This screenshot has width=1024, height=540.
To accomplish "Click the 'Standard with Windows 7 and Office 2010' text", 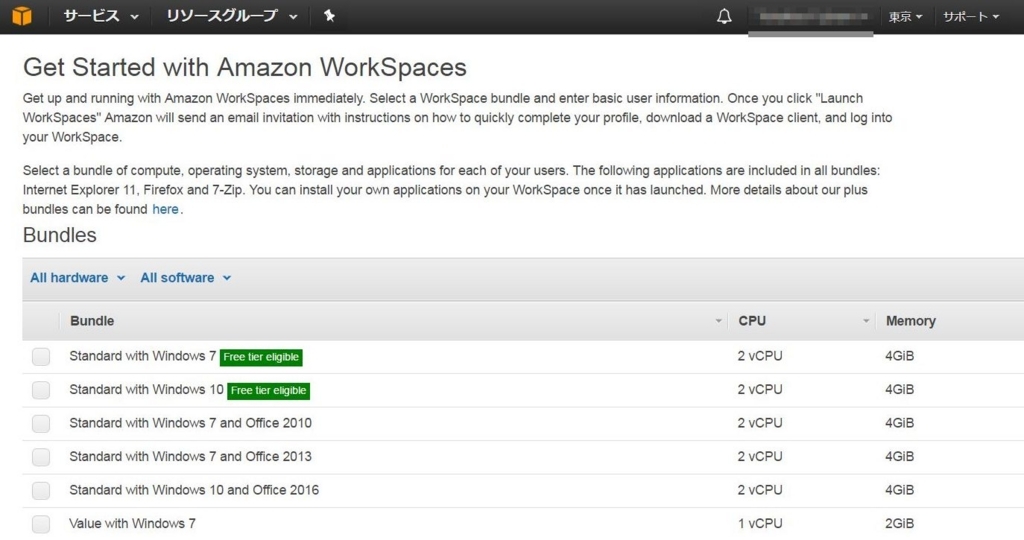I will tap(191, 422).
